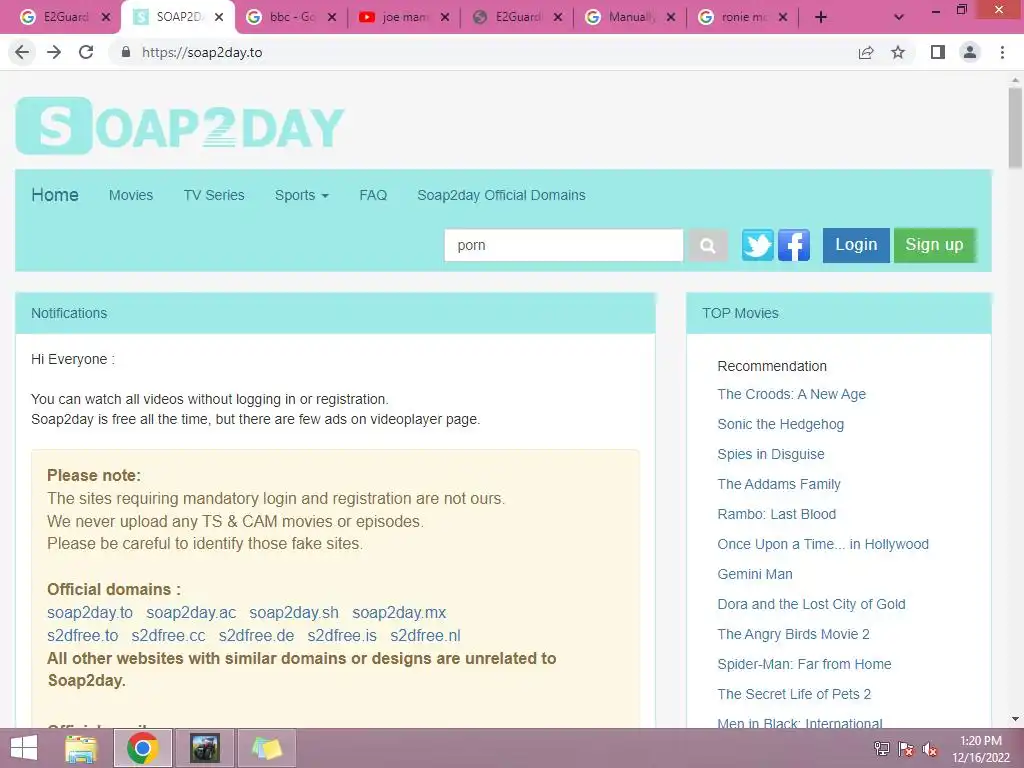Open the soap2day.sh domain link
1024x768 pixels.
pyautogui.click(x=294, y=613)
